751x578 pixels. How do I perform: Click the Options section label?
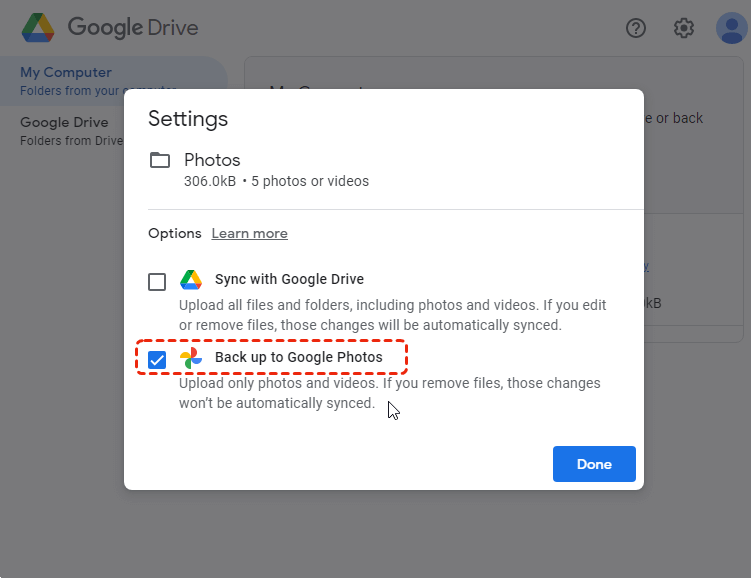point(175,233)
